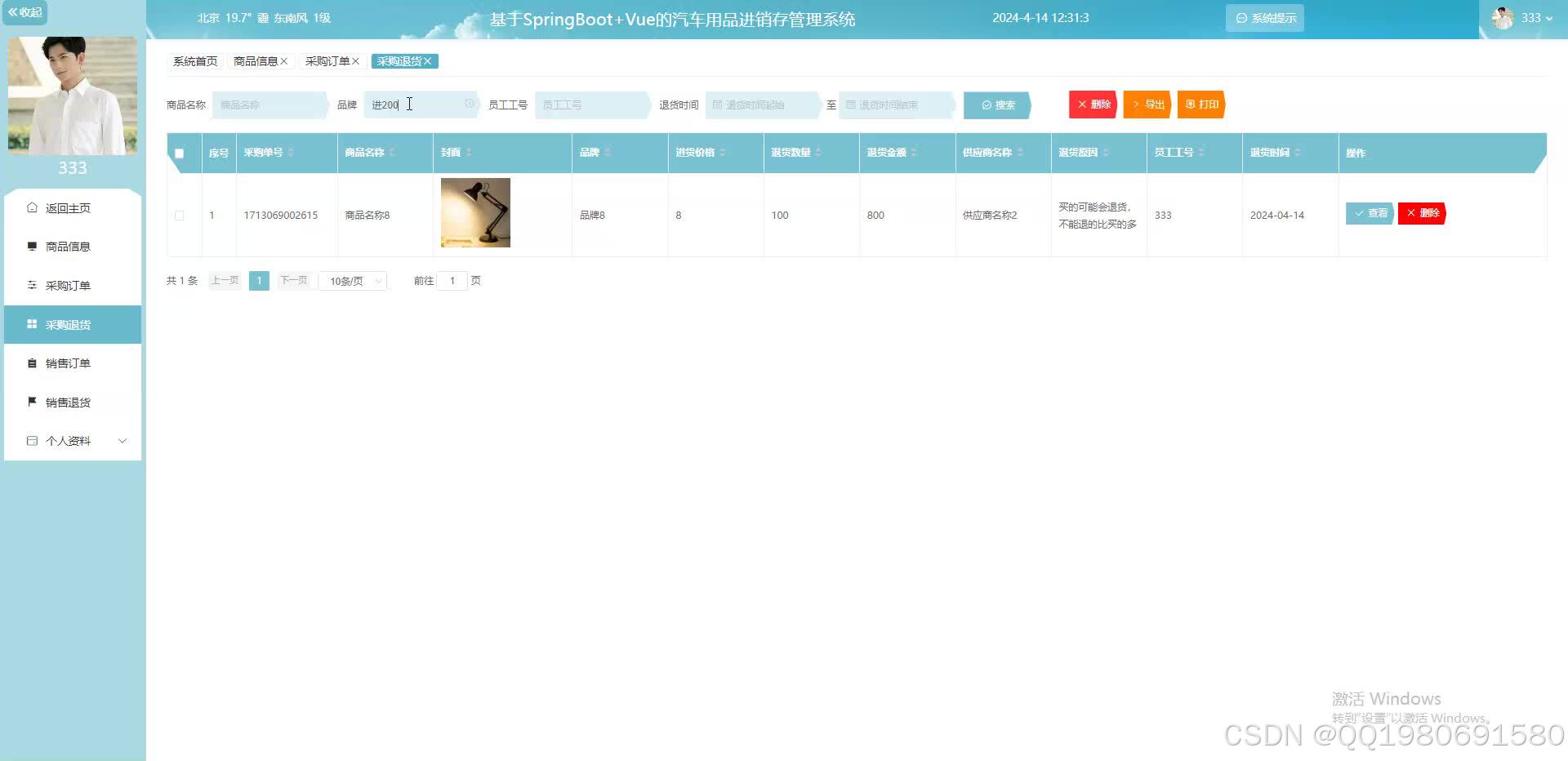The image size is (1568, 761).
Task: Go to previous page 上一页
Action: click(225, 281)
